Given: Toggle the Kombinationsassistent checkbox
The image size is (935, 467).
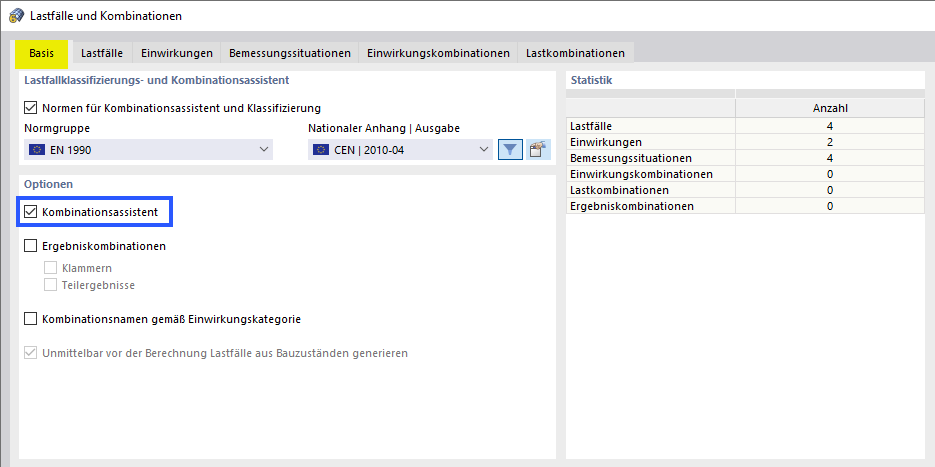Looking at the screenshot, I should click(30, 212).
